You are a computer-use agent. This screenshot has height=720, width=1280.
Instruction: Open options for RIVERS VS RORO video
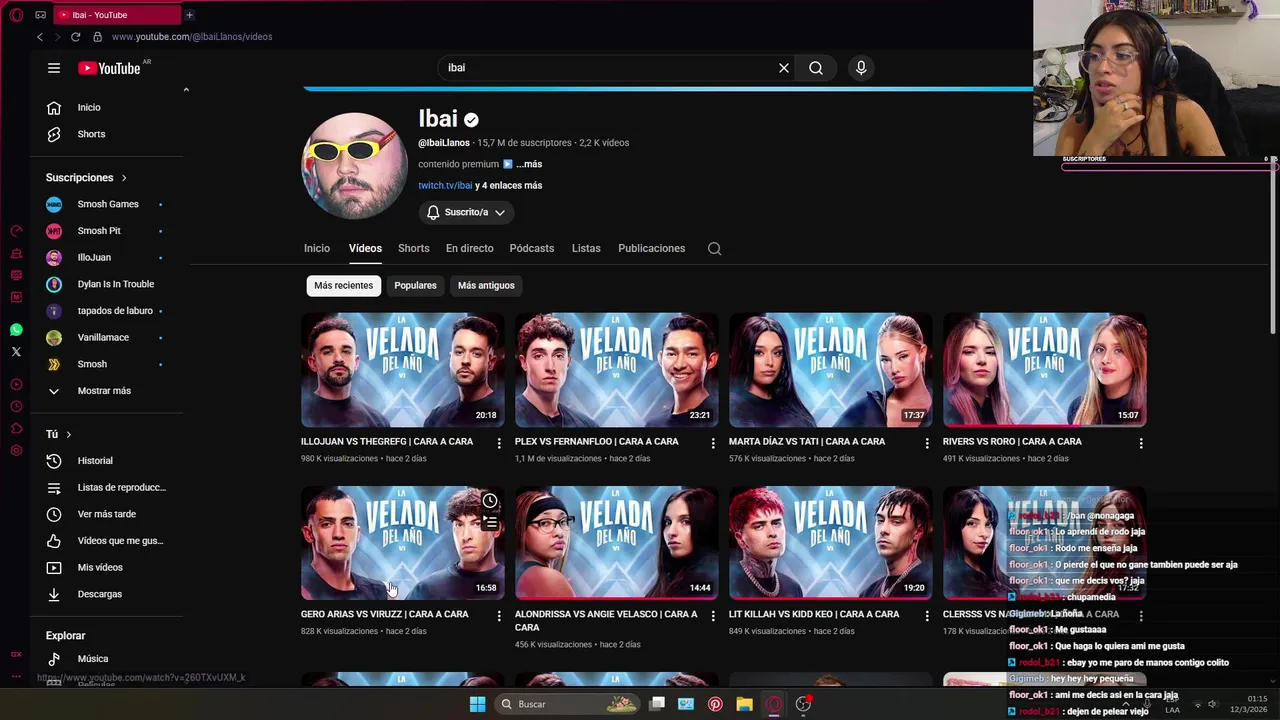coord(1141,443)
